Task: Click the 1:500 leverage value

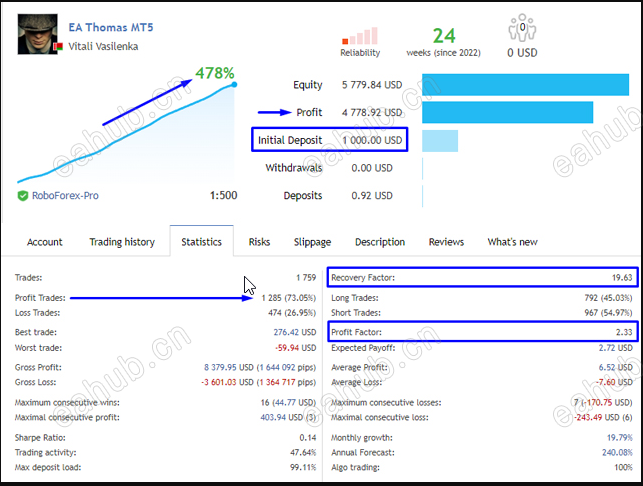Action: coord(223,195)
